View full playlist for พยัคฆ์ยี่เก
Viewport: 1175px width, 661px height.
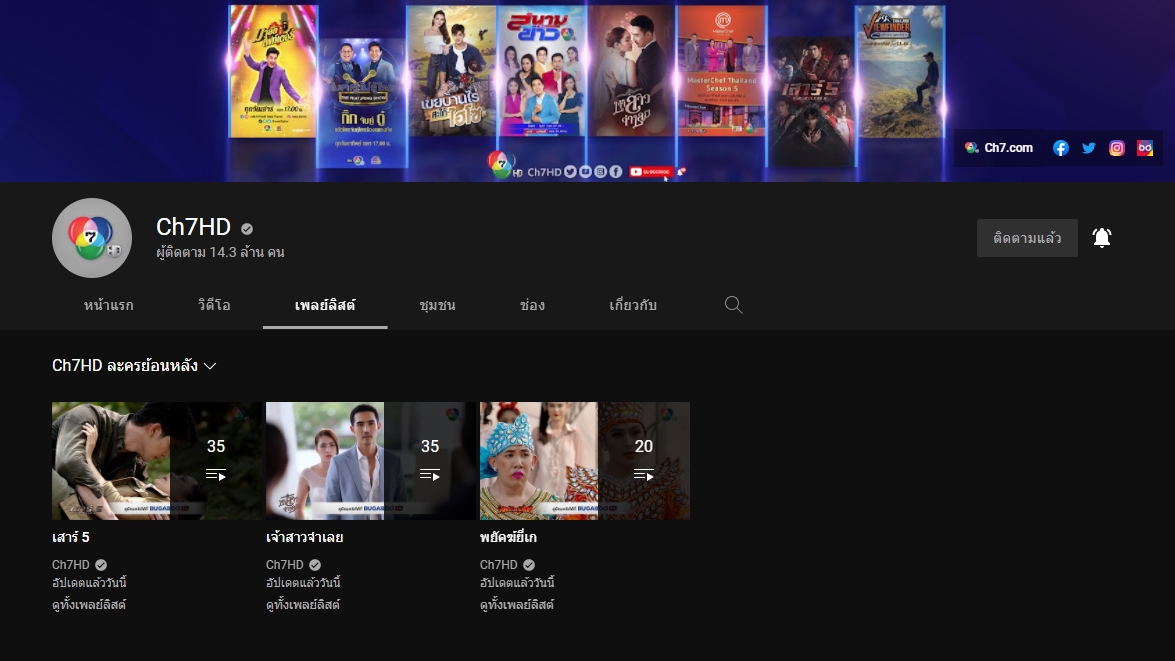tap(517, 604)
